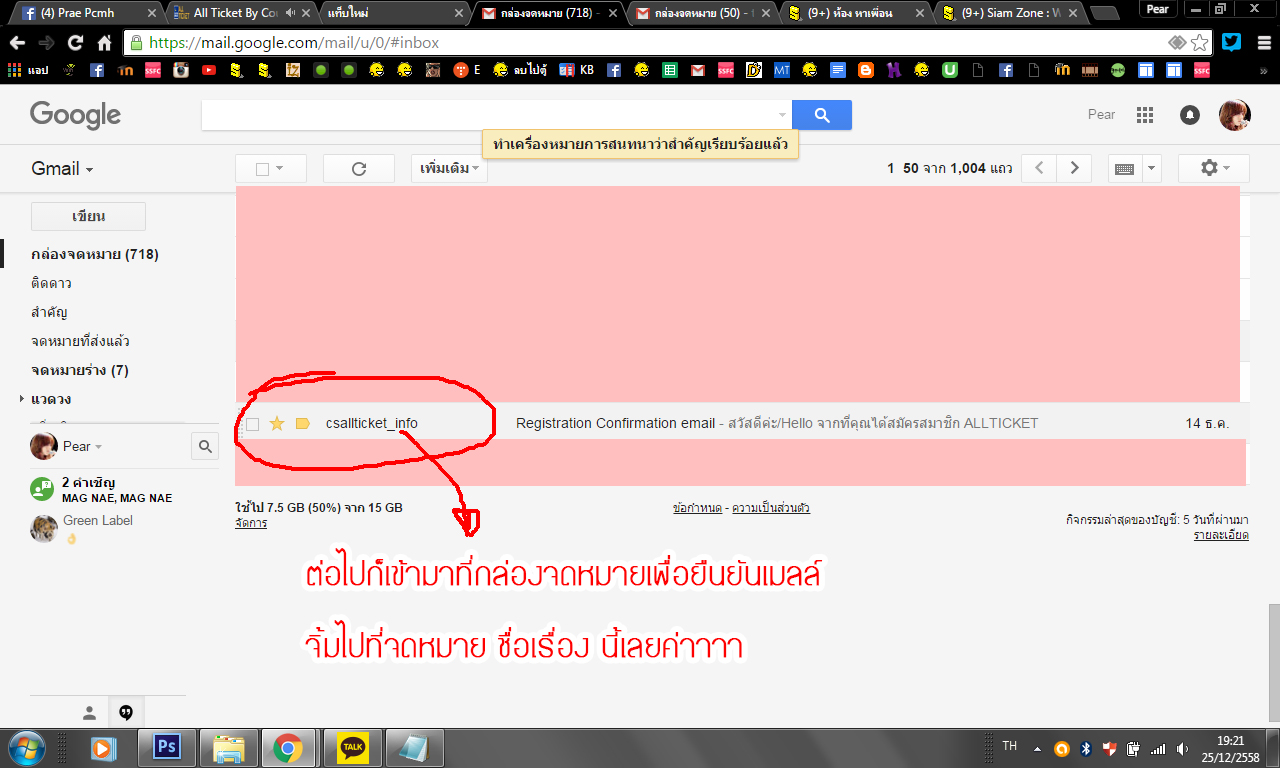Open the รายละเอียด account activity details link
This screenshot has height=768, width=1280.
pyautogui.click(x=1221, y=535)
